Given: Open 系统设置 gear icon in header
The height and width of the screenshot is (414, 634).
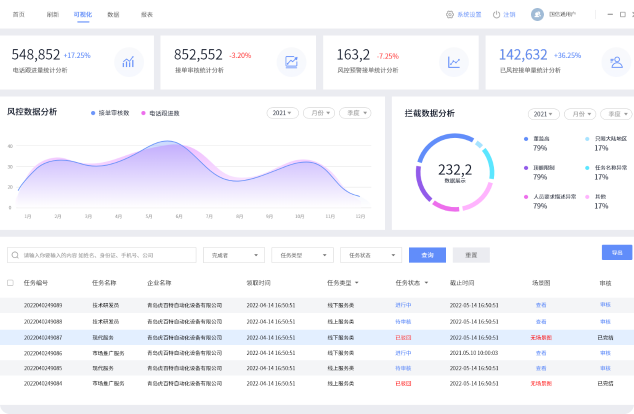Looking at the screenshot, I should point(450,15).
